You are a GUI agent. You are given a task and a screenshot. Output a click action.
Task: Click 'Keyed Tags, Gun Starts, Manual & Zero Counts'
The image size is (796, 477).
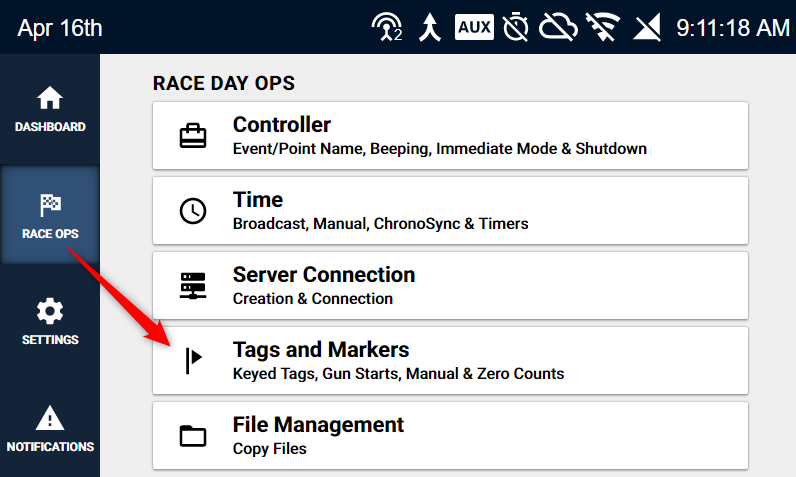399,374
